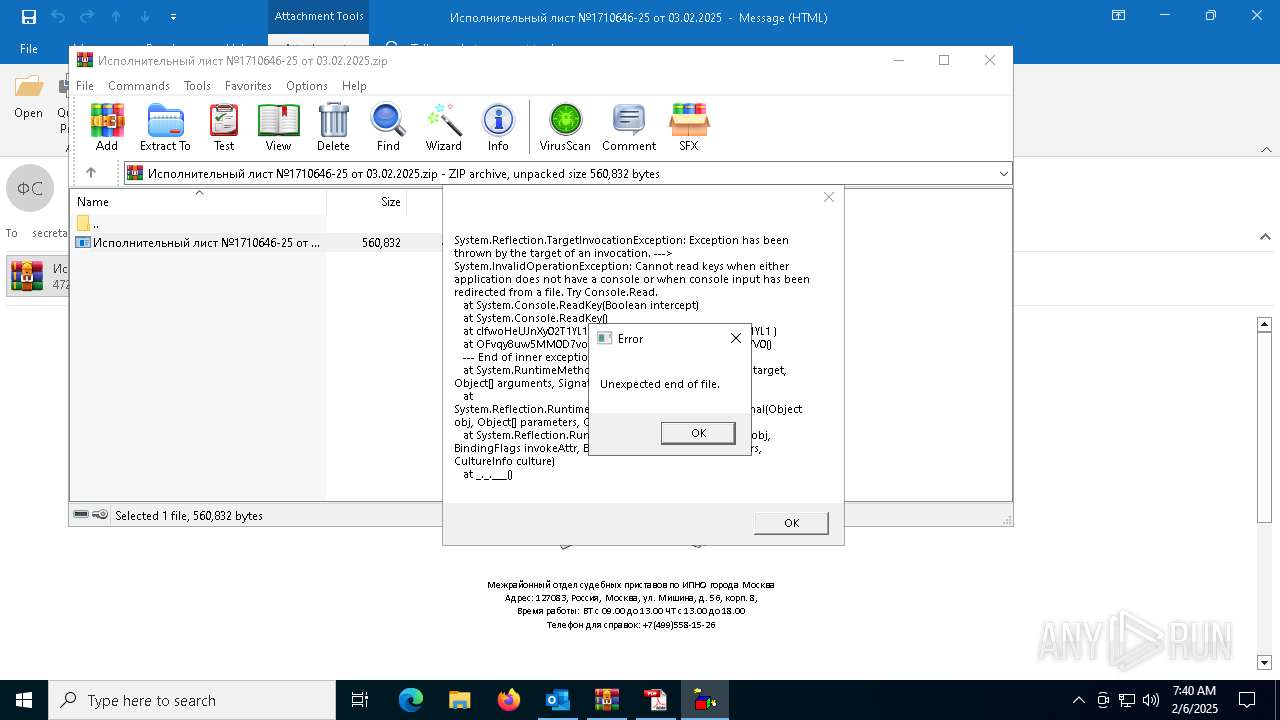This screenshot has height=720, width=1280.
Task: Open WinRAR Help menu
Action: click(354, 86)
